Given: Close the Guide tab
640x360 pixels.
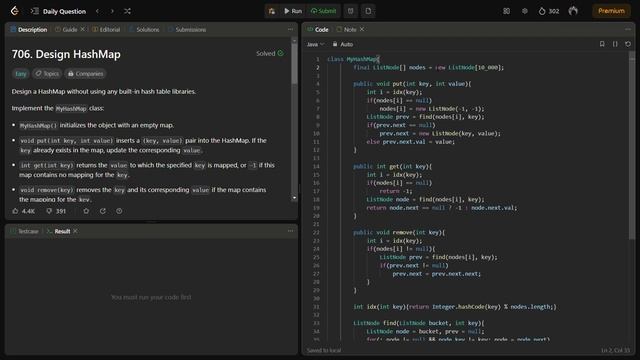Looking at the screenshot, I should 82,29.
